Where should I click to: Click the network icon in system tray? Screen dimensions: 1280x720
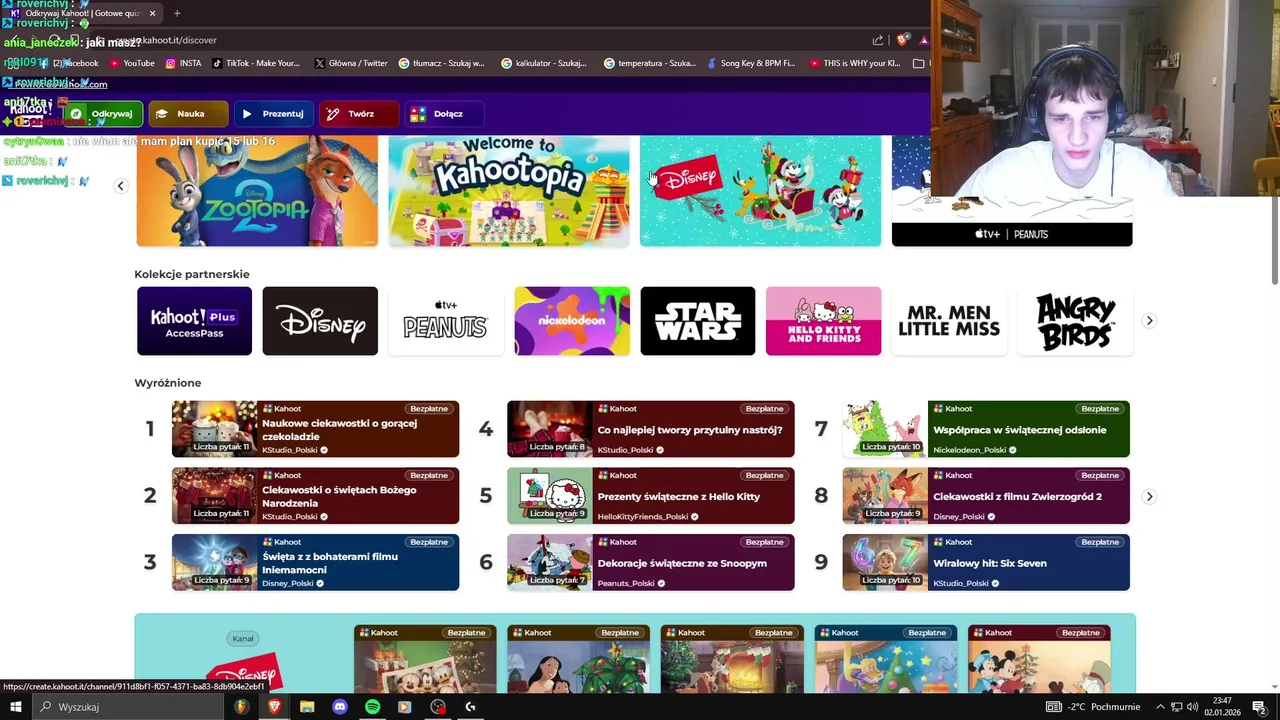1176,707
